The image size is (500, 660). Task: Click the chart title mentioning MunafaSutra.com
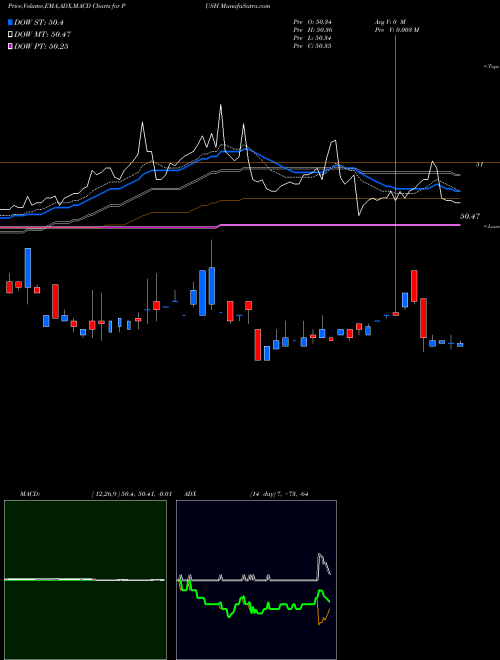click(139, 6)
